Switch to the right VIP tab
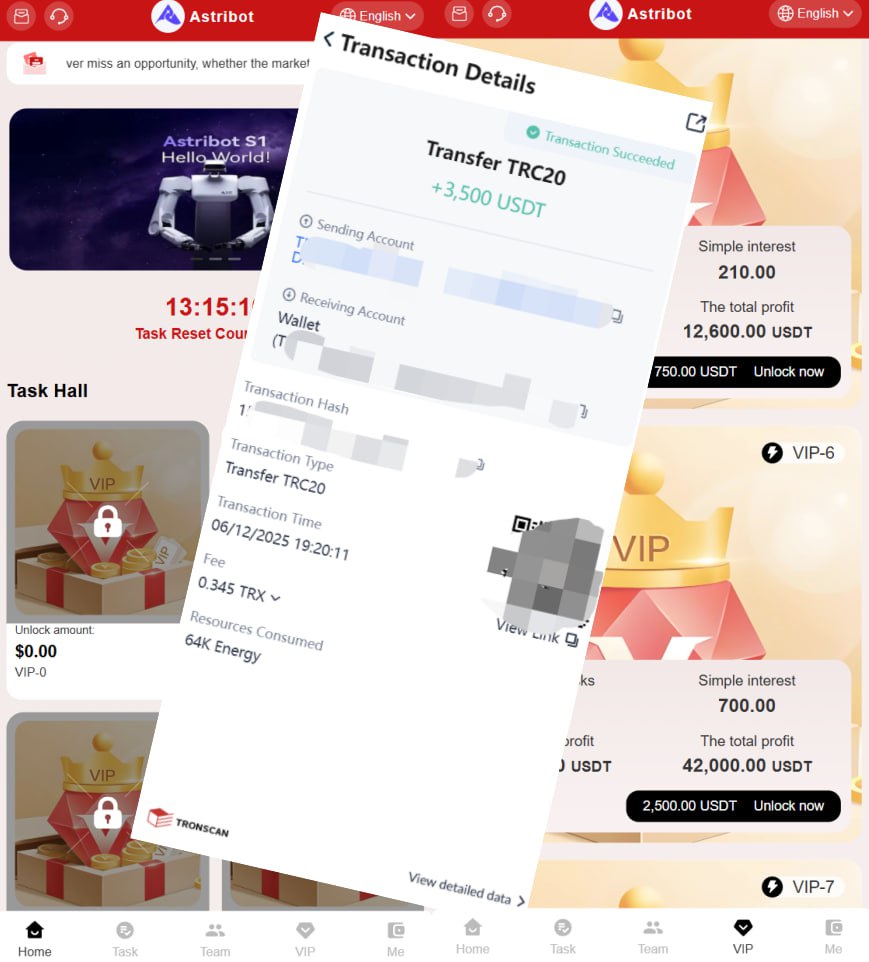 743,936
